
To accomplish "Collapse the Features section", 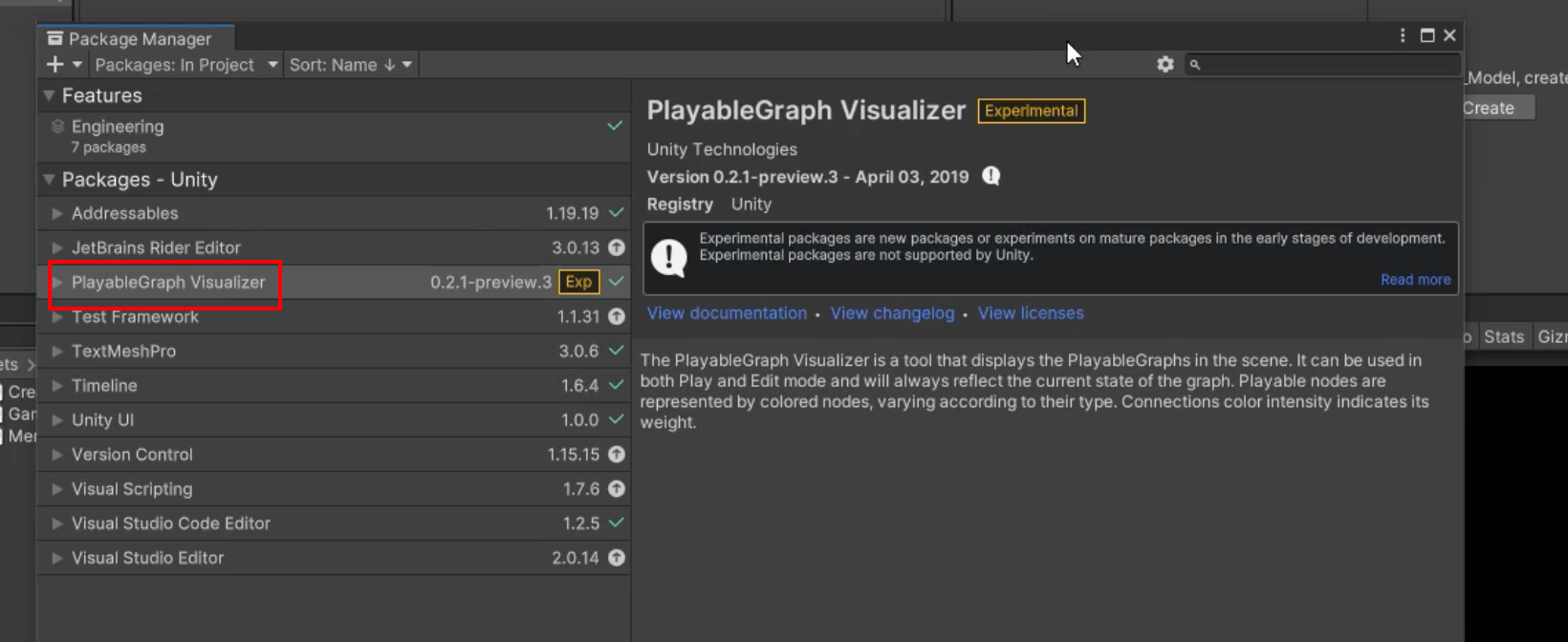I will [x=49, y=96].
